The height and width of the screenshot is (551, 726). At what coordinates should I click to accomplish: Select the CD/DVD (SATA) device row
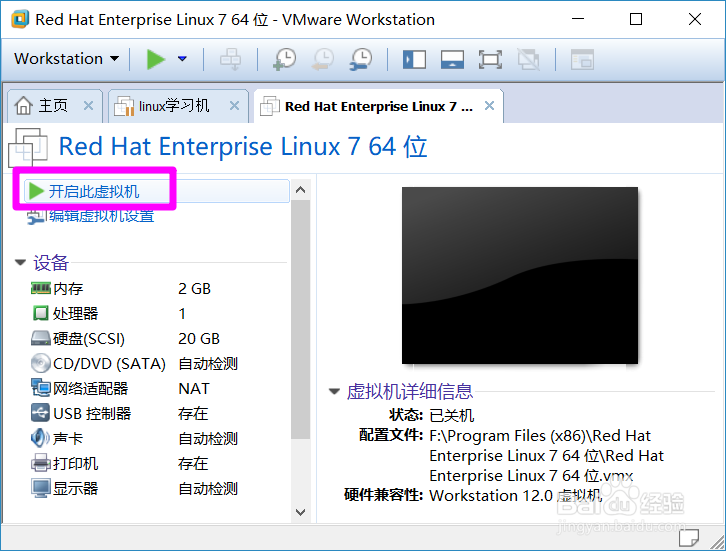point(134,364)
